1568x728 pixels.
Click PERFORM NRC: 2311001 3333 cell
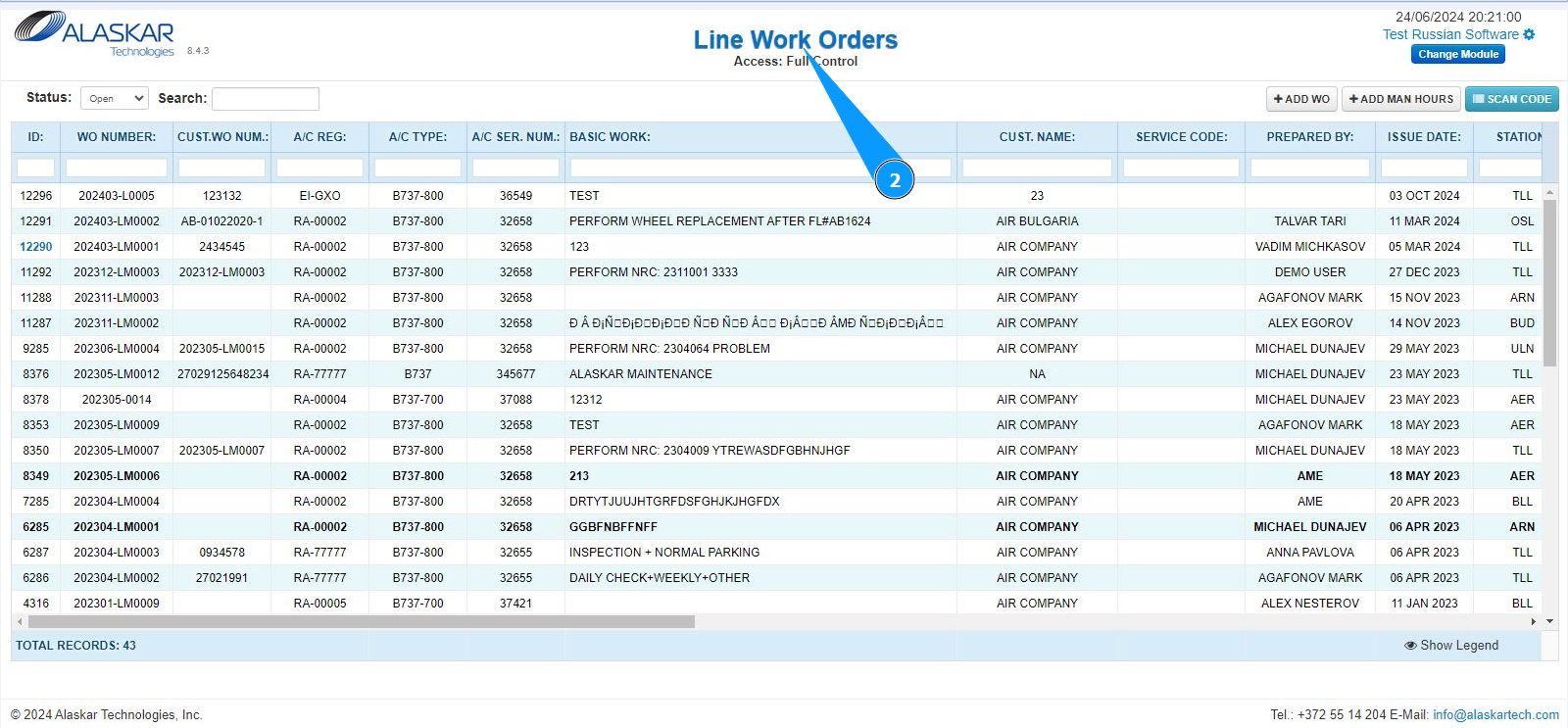tap(654, 272)
